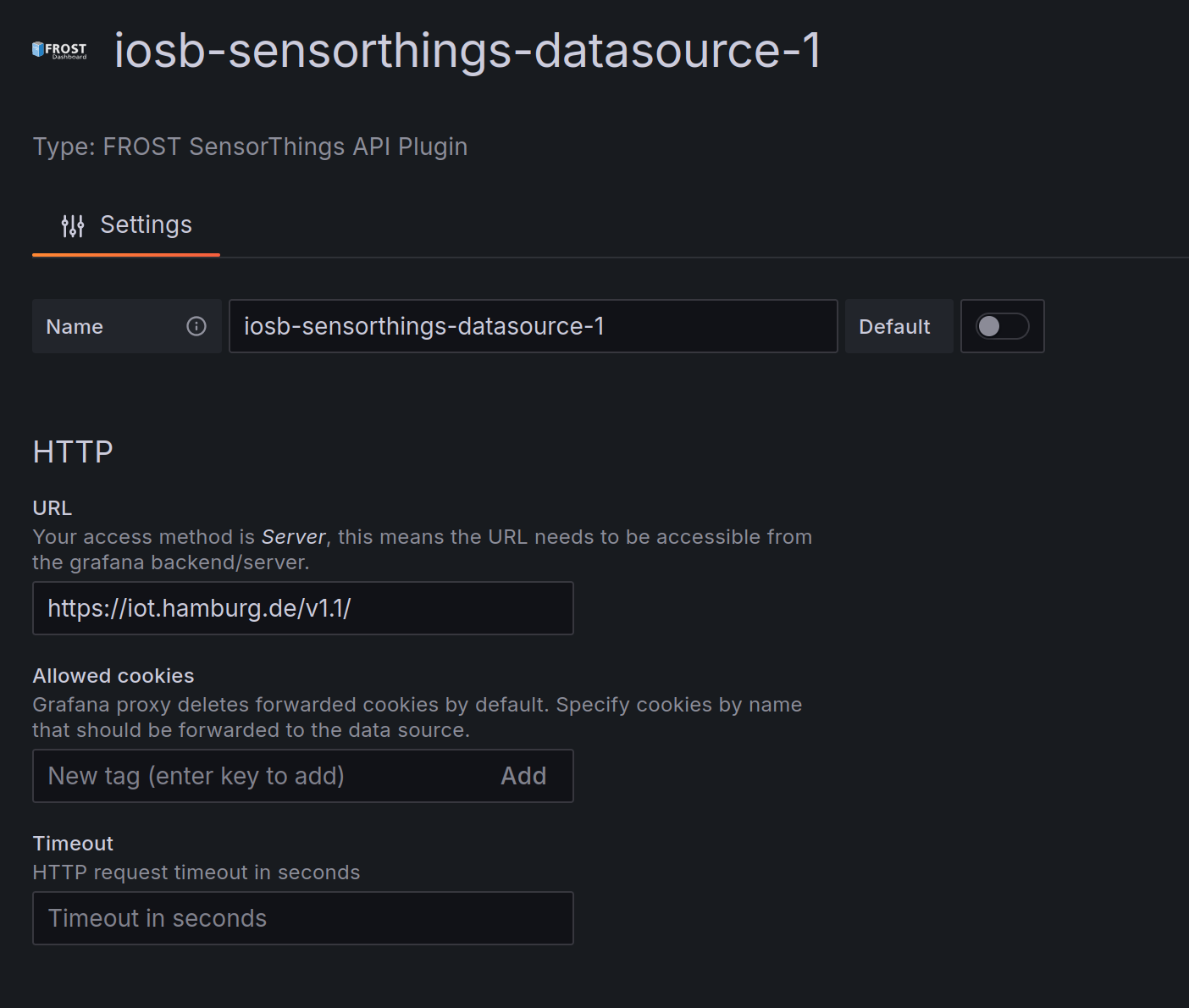This screenshot has height=1008, width=1189.
Task: Click the Allowed cookies label
Action: coord(113,676)
